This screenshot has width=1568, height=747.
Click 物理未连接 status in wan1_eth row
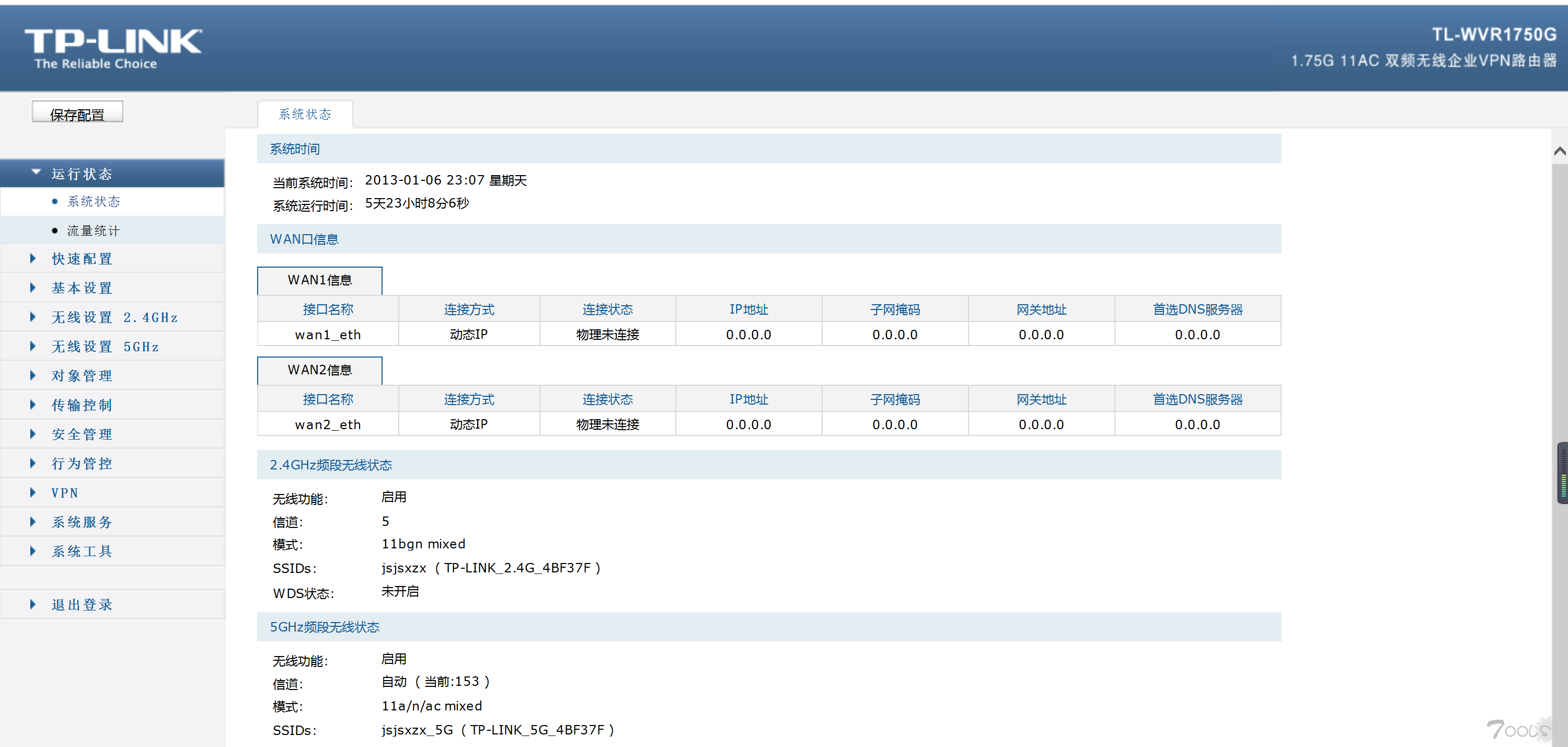[x=607, y=334]
